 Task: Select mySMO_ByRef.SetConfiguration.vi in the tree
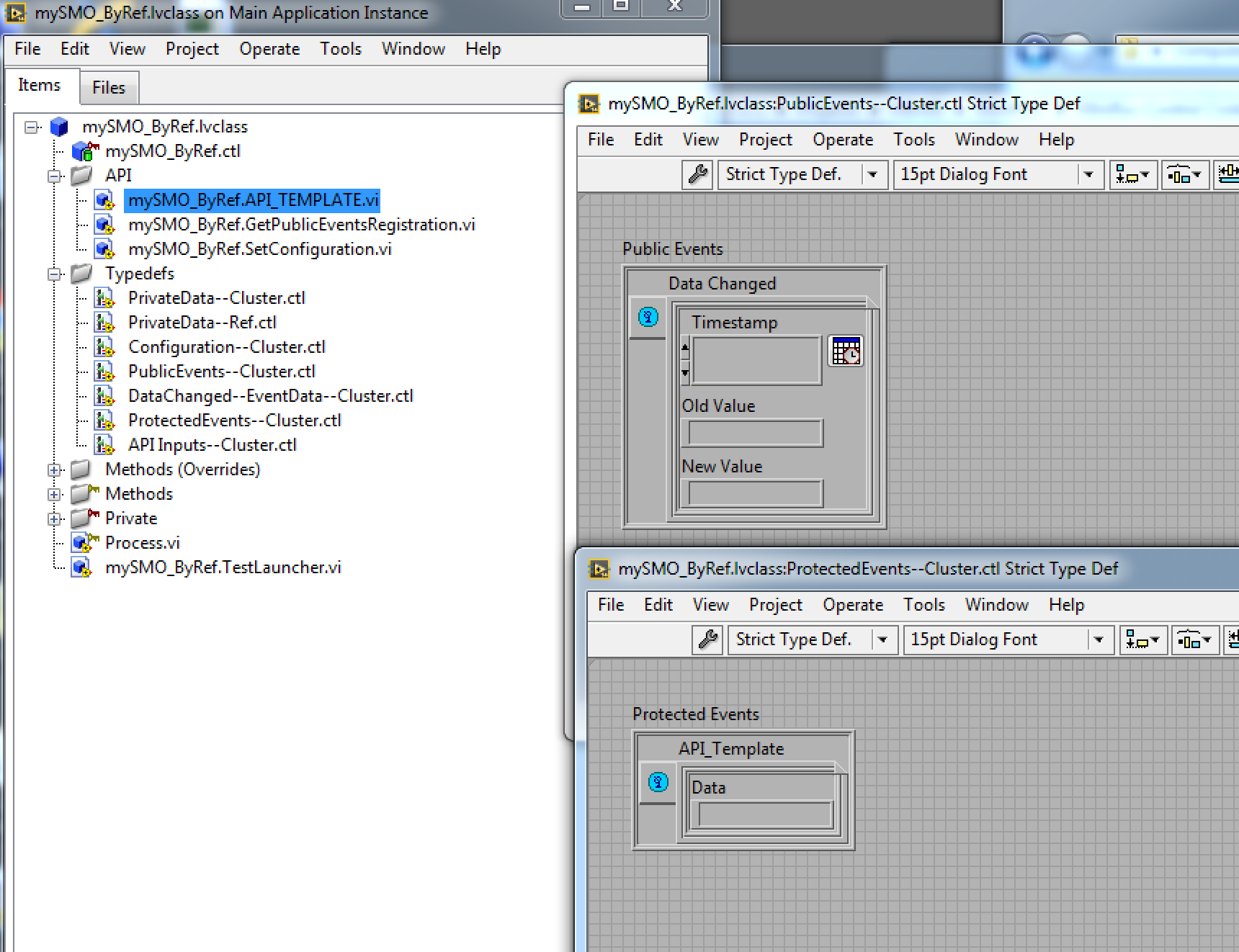[260, 249]
